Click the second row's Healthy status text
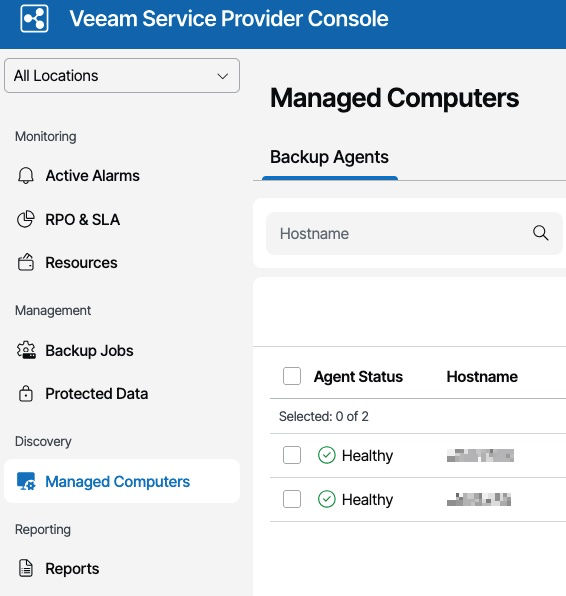 pyautogui.click(x=367, y=499)
